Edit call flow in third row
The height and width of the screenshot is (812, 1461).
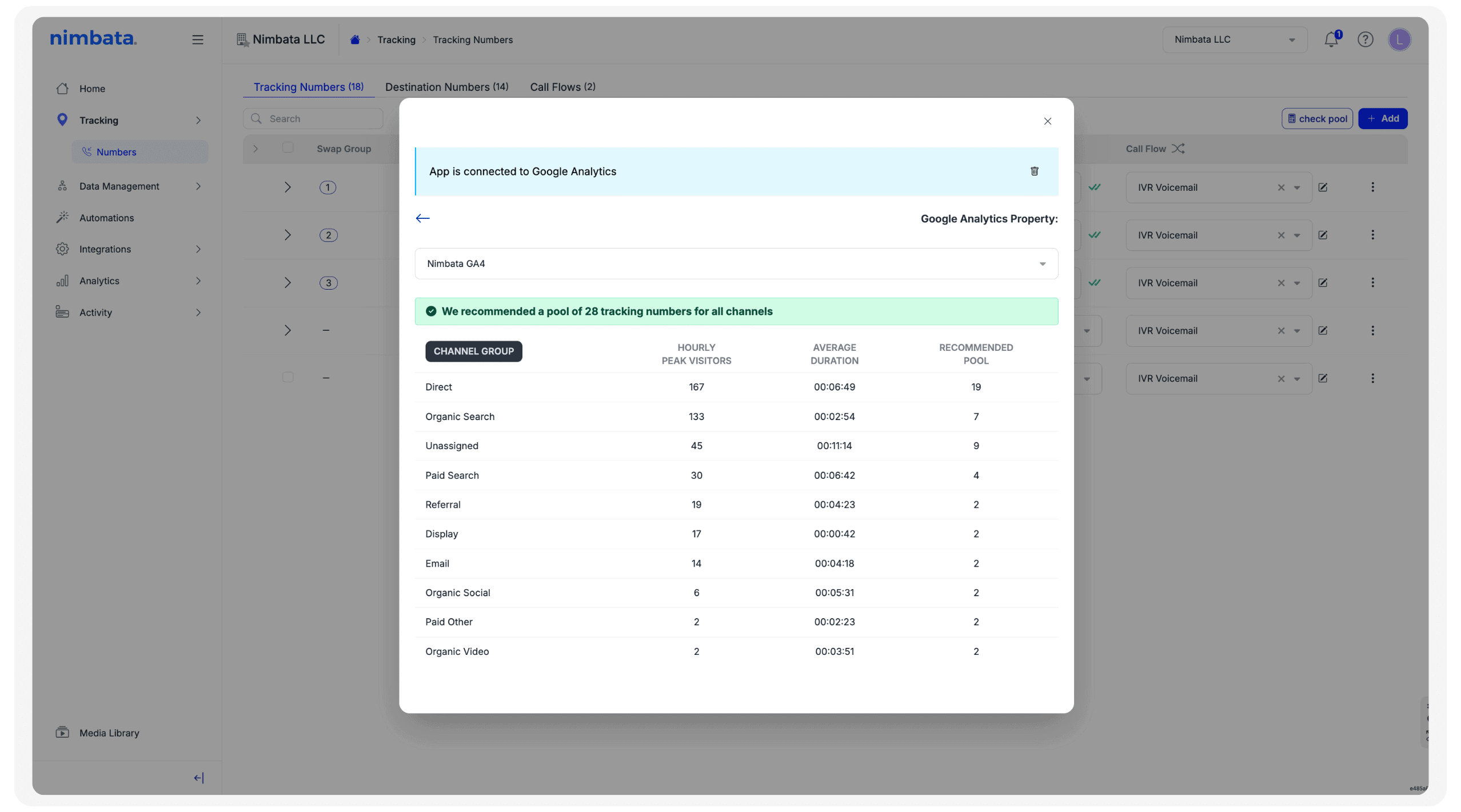coord(1322,283)
